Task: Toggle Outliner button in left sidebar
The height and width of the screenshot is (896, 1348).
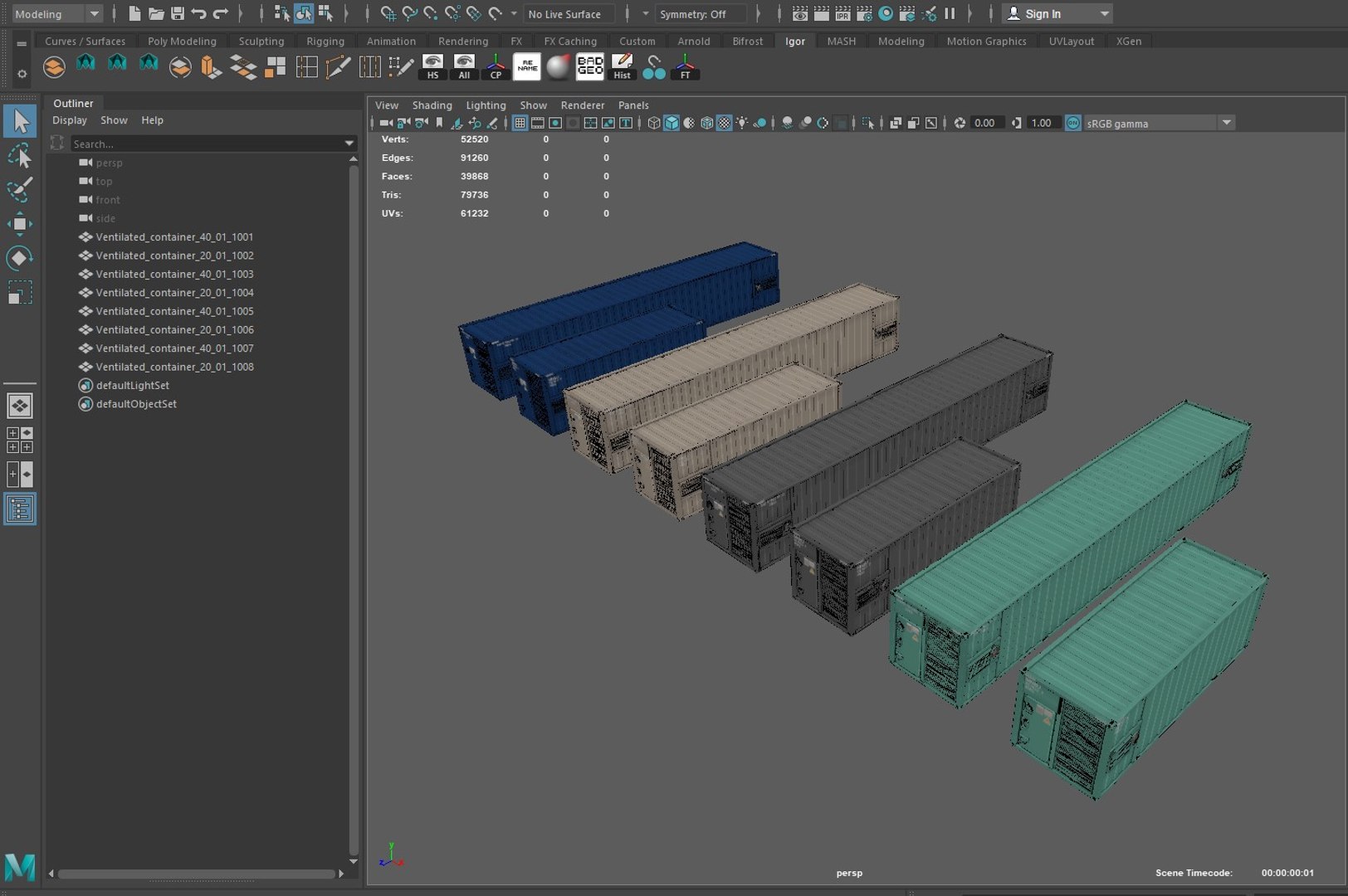Action: pyautogui.click(x=20, y=509)
